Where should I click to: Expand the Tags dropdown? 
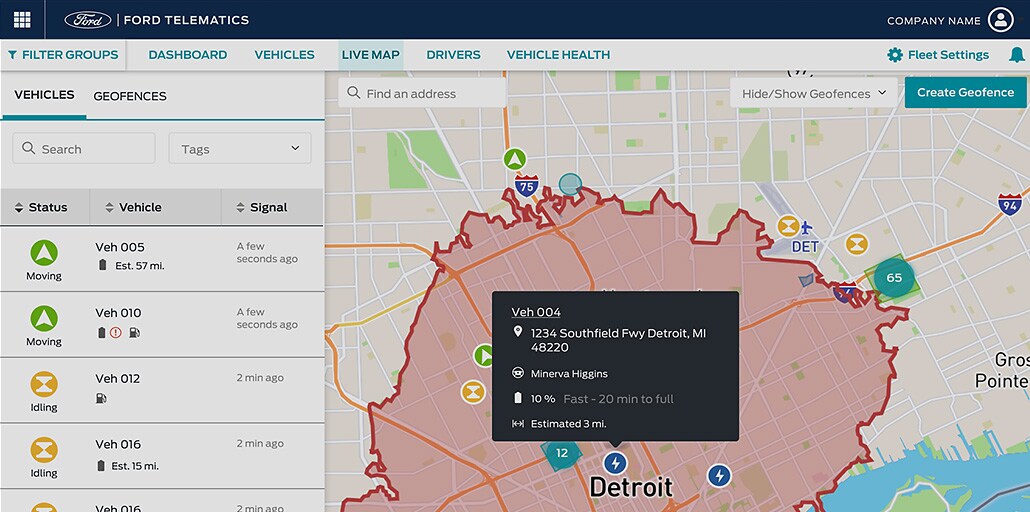point(240,149)
